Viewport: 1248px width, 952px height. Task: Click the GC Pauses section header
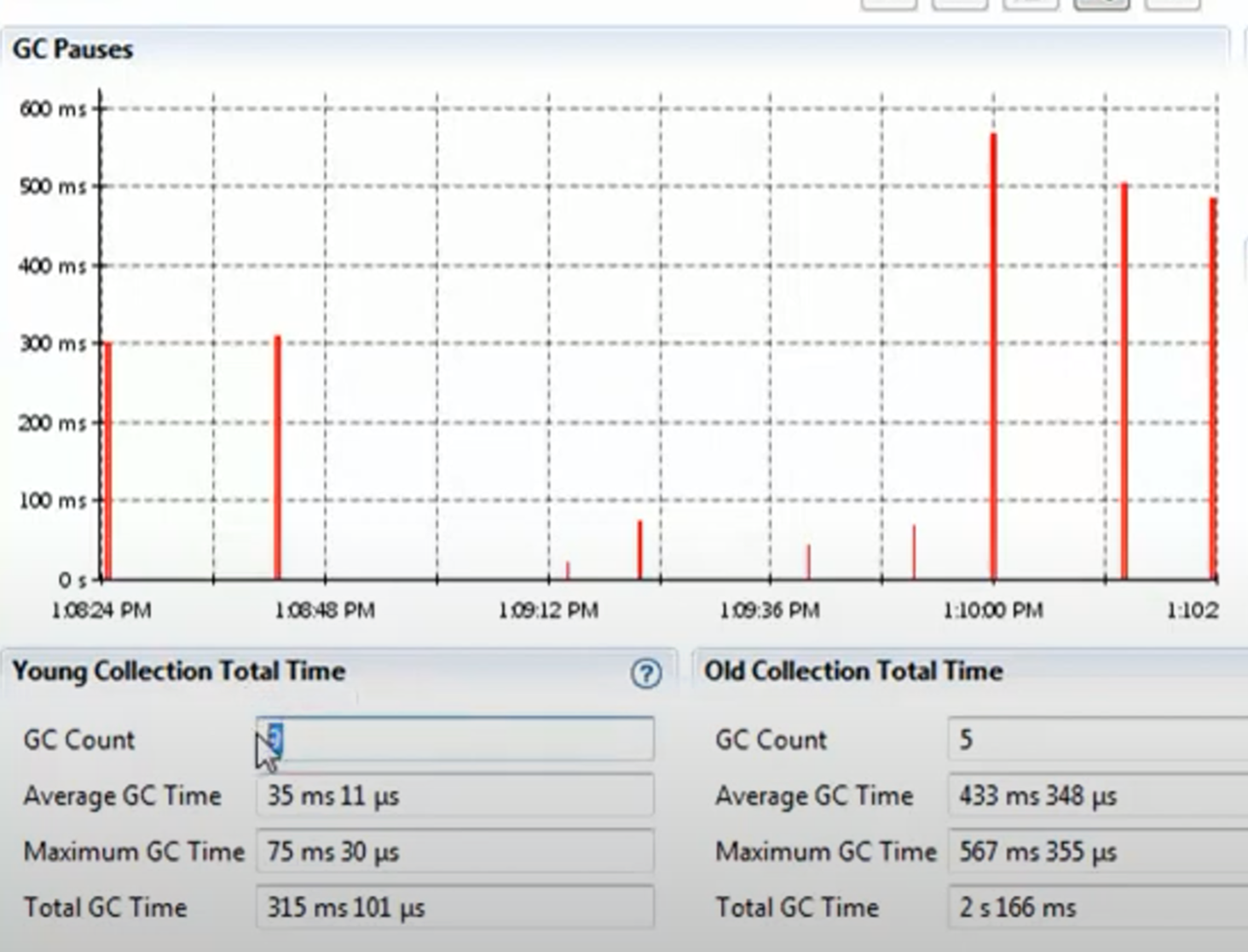coord(73,49)
